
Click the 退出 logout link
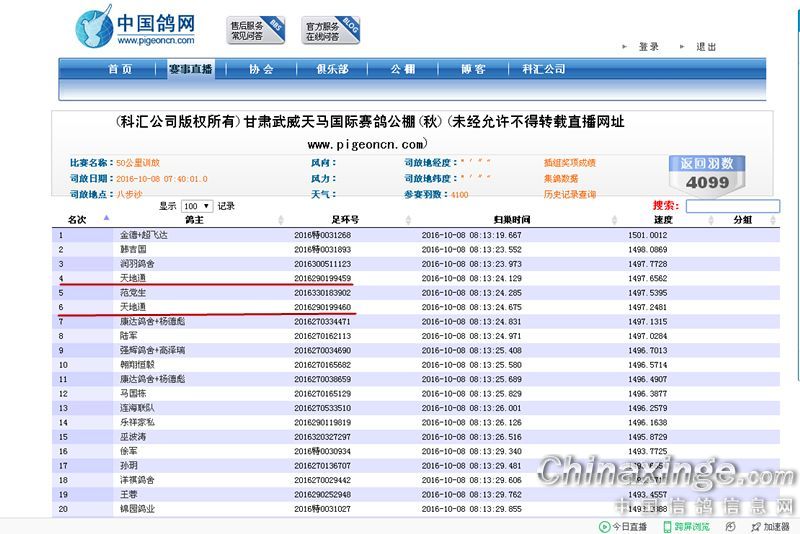[706, 47]
